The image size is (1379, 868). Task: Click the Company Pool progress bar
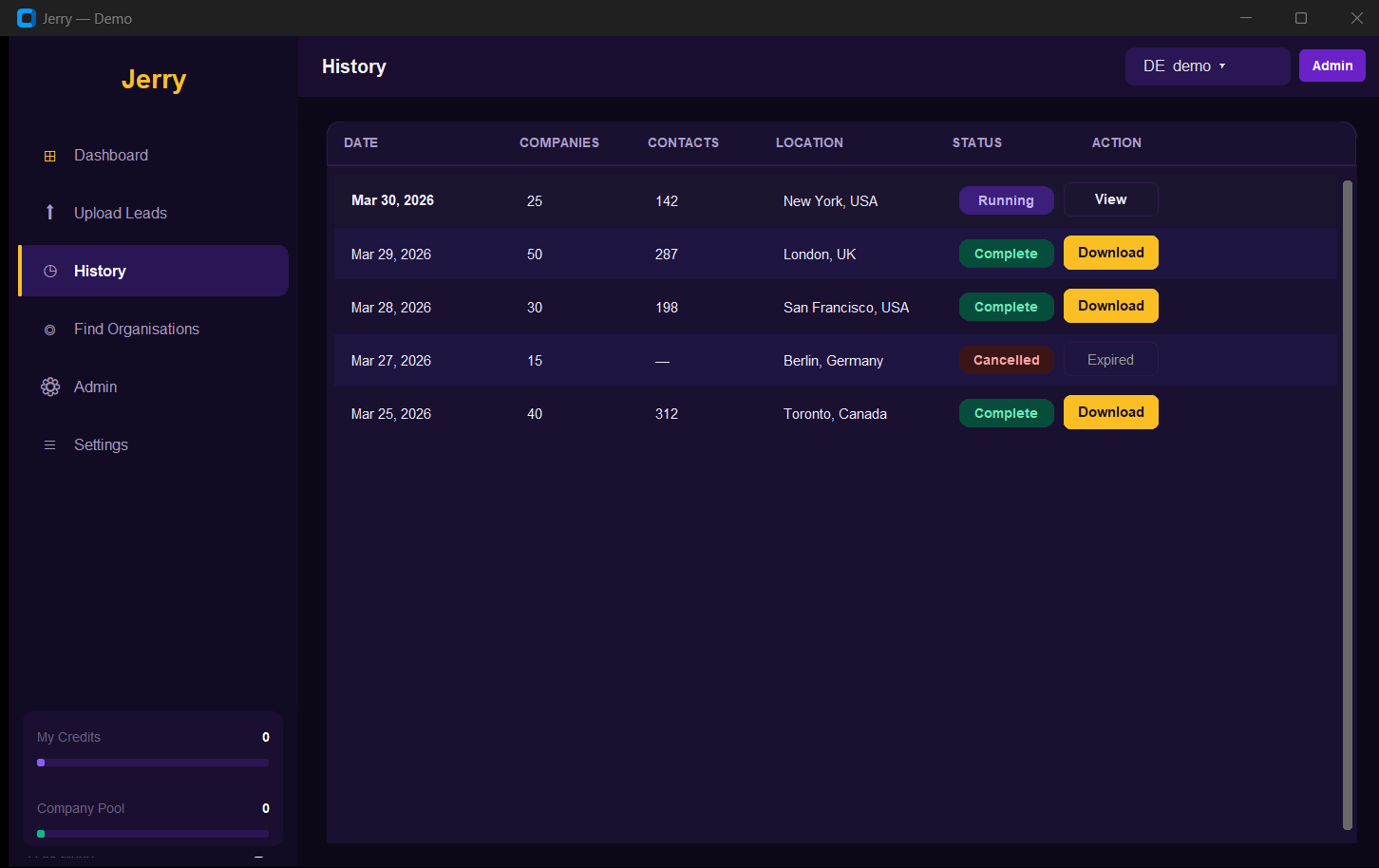153,834
